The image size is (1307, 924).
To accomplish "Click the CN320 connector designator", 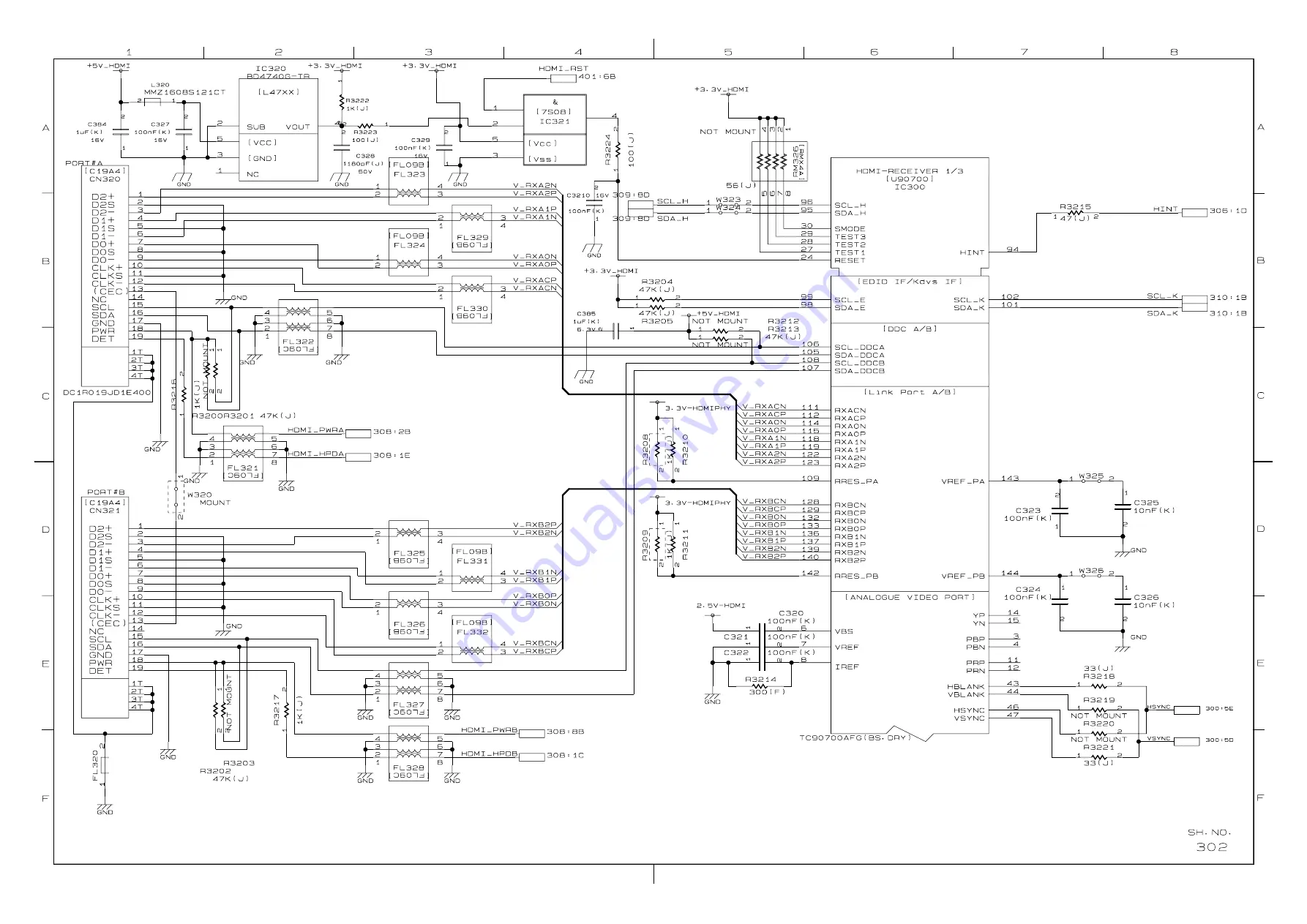I will (x=105, y=179).
